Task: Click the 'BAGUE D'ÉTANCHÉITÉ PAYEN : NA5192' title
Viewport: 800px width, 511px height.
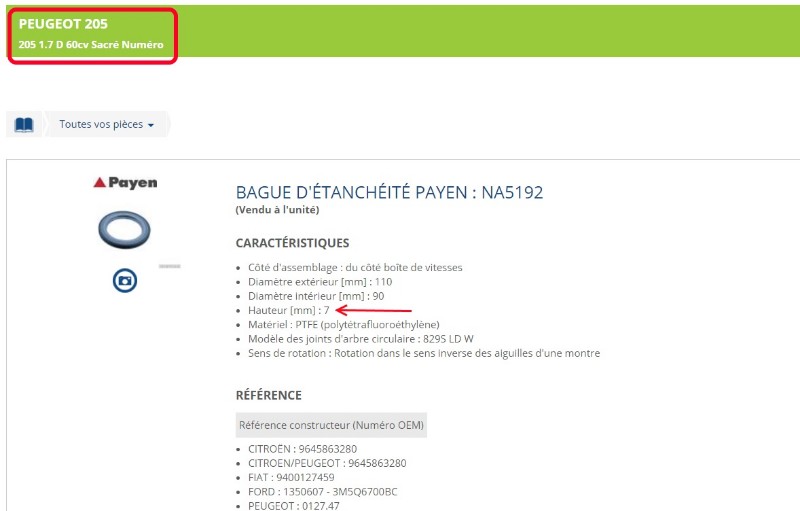Action: [389, 192]
